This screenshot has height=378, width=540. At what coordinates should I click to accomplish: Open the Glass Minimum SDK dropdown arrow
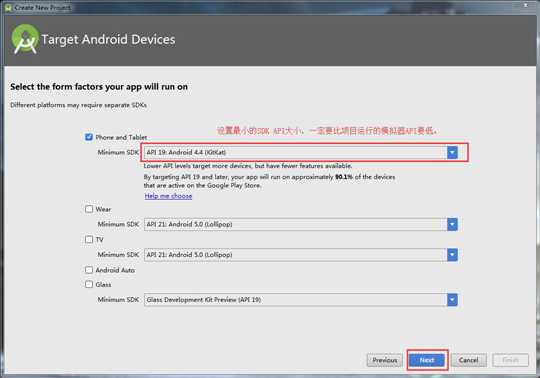pos(452,300)
